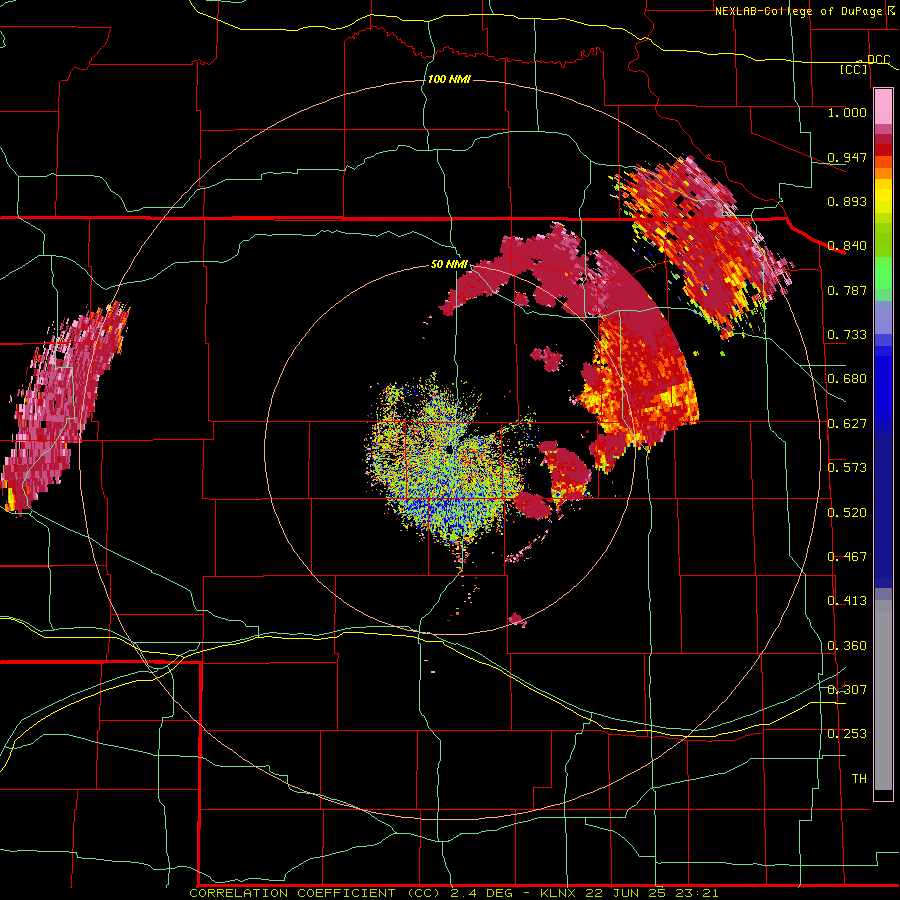Select the 0.467 scale value
Viewport: 900px width, 900px height.
click(x=847, y=557)
